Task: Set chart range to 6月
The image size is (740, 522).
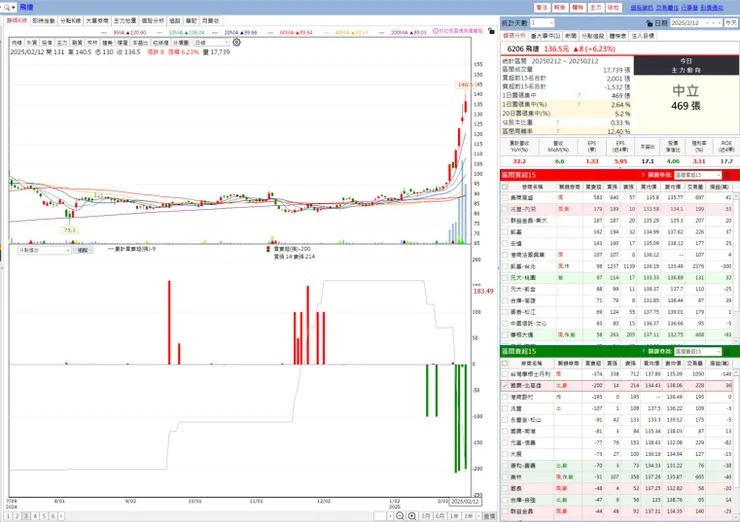Action: (x=440, y=516)
